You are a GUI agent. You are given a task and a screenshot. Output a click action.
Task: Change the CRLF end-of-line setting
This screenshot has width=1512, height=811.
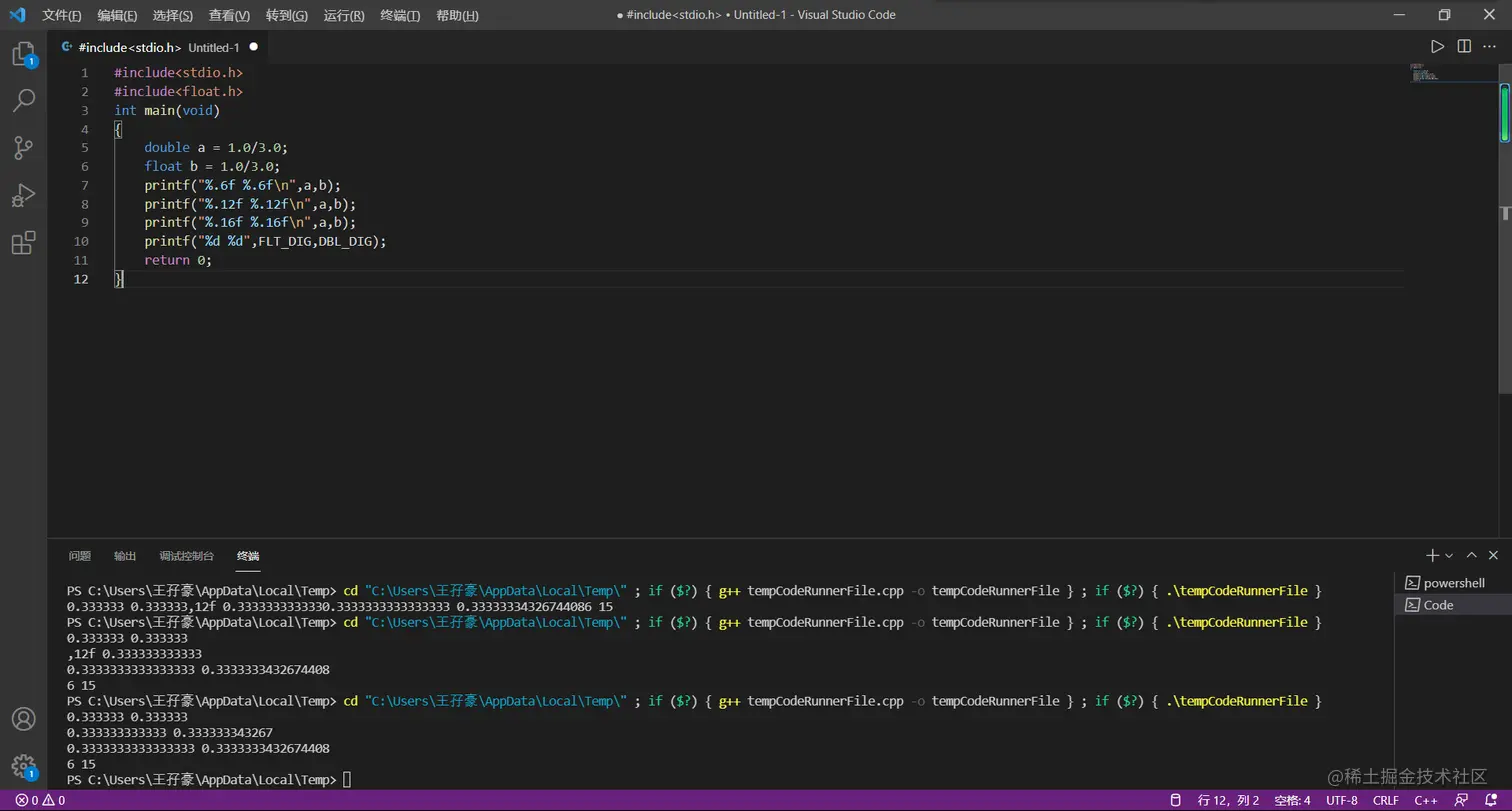pyautogui.click(x=1386, y=800)
